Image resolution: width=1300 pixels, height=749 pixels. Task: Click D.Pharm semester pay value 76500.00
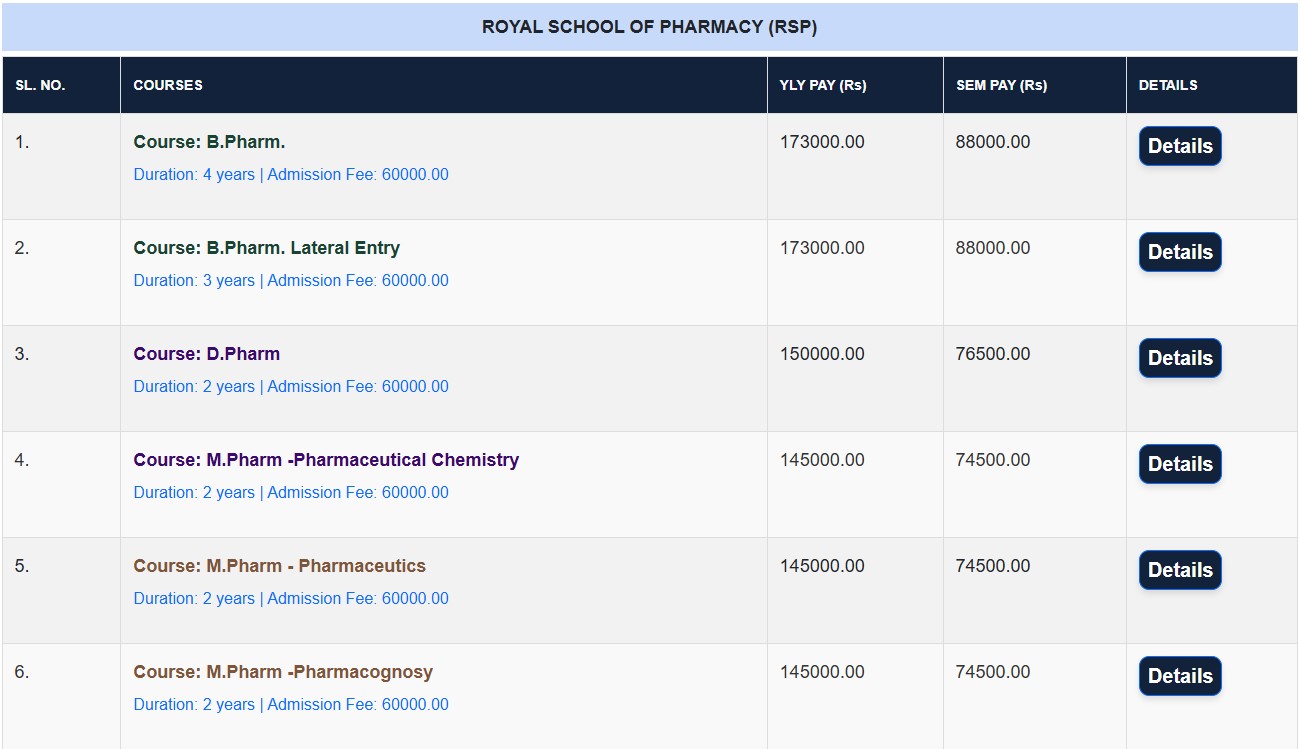(x=992, y=354)
